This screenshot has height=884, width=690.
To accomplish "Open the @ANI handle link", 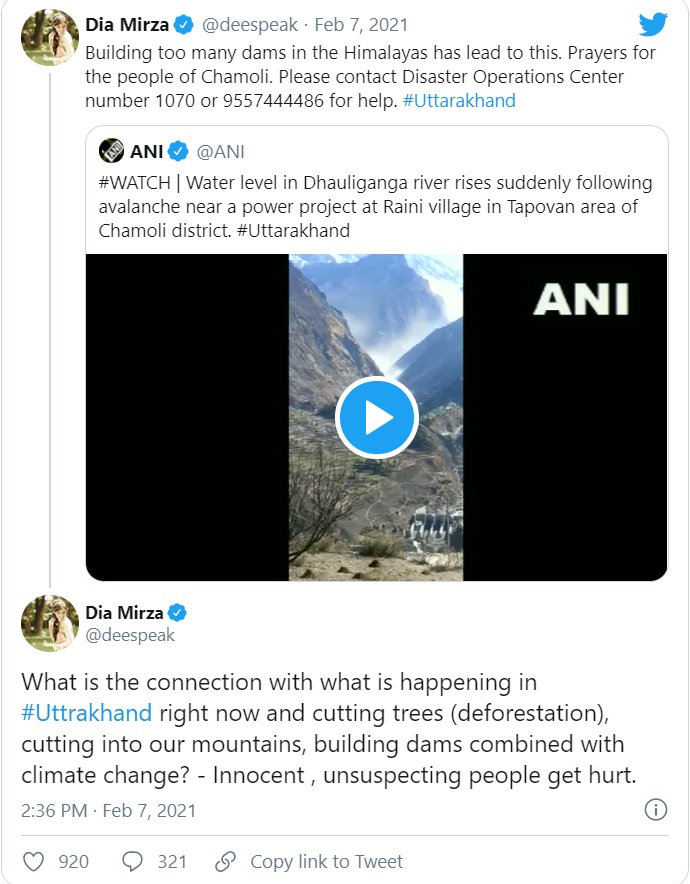I will pyautogui.click(x=220, y=152).
